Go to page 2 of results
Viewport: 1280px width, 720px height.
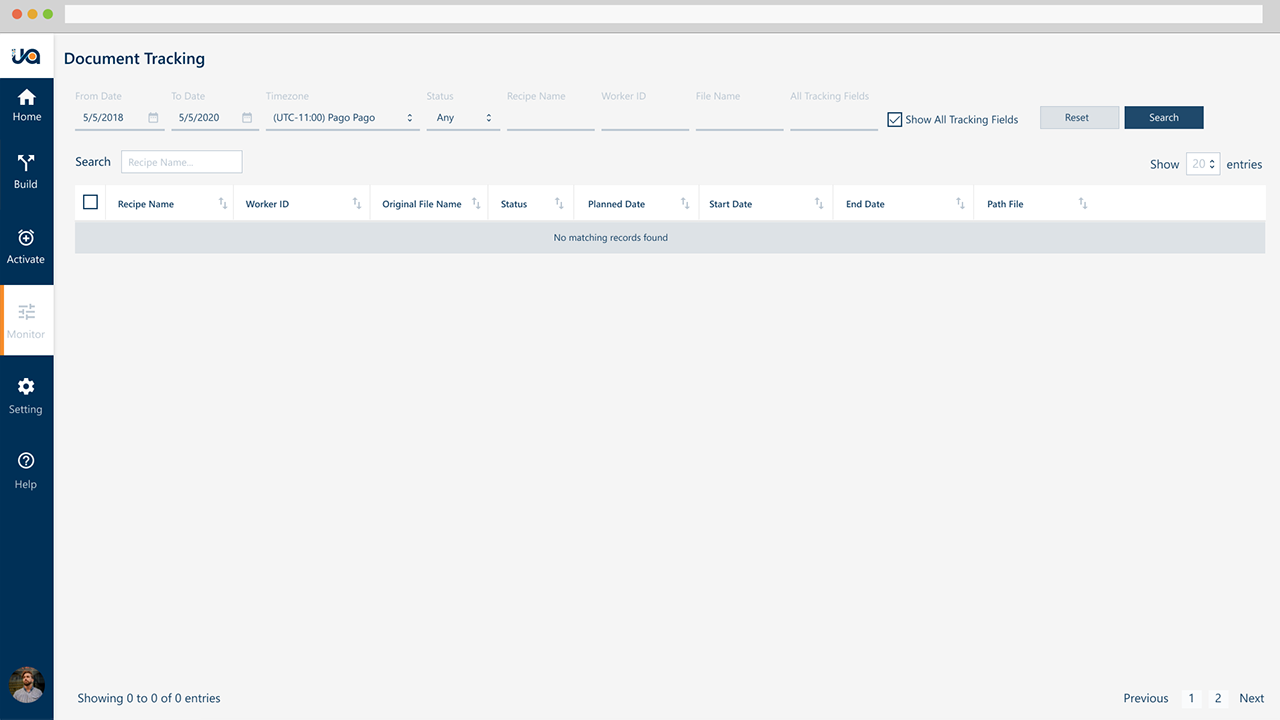[1217, 698]
